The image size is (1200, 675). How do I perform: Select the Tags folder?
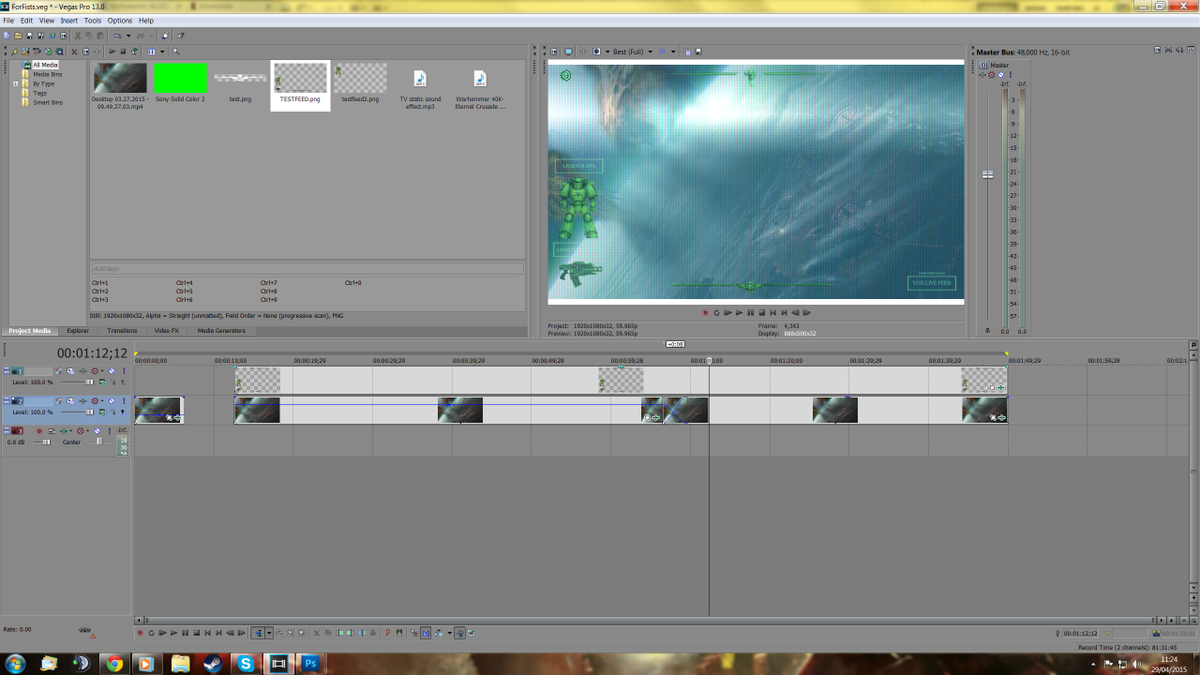[x=40, y=93]
